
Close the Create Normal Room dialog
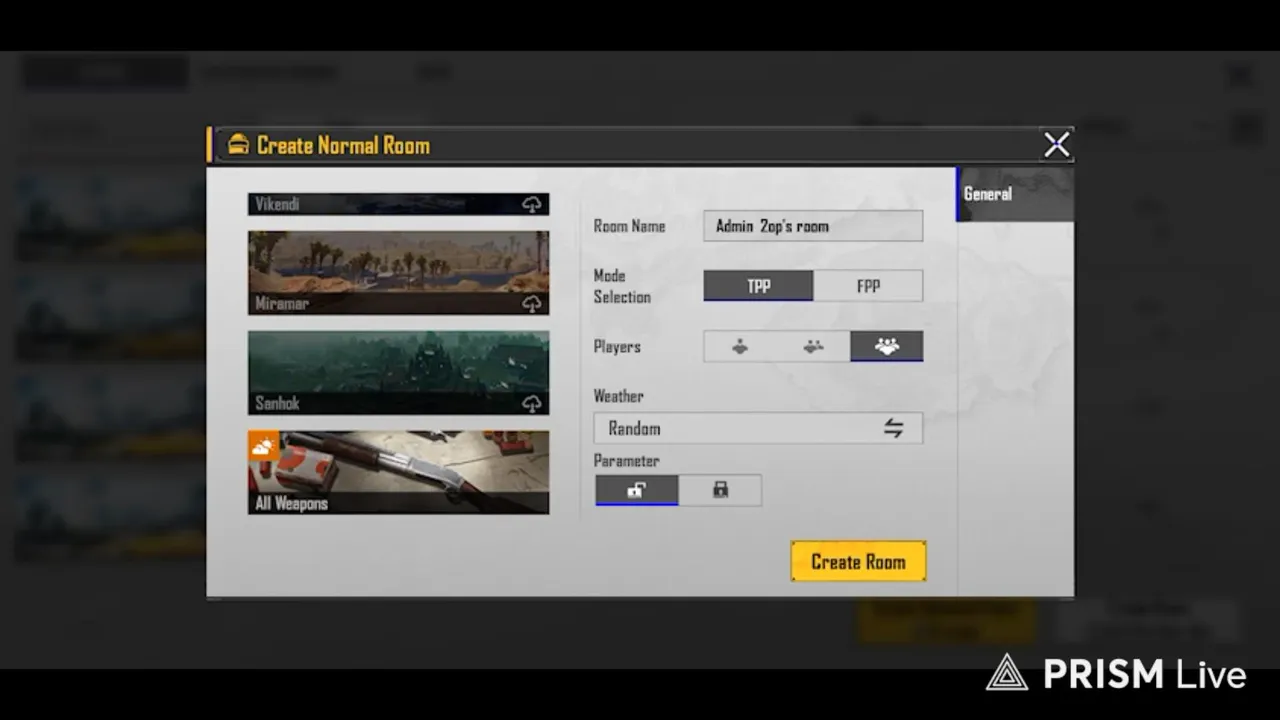pyautogui.click(x=1057, y=145)
